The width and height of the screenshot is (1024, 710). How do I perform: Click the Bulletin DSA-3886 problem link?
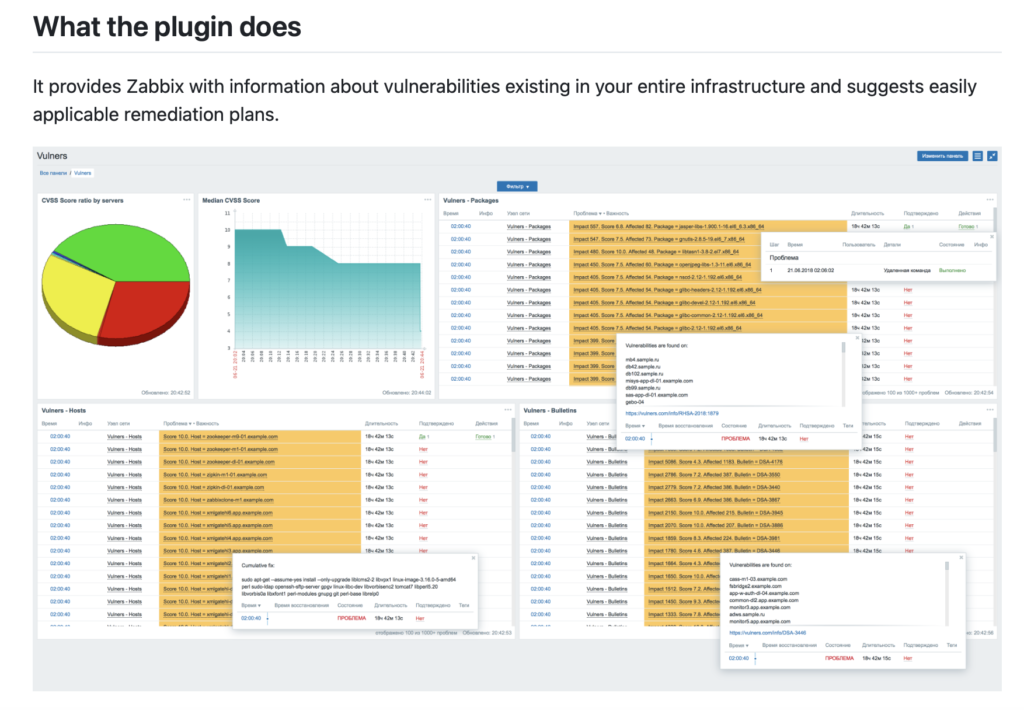tap(714, 525)
